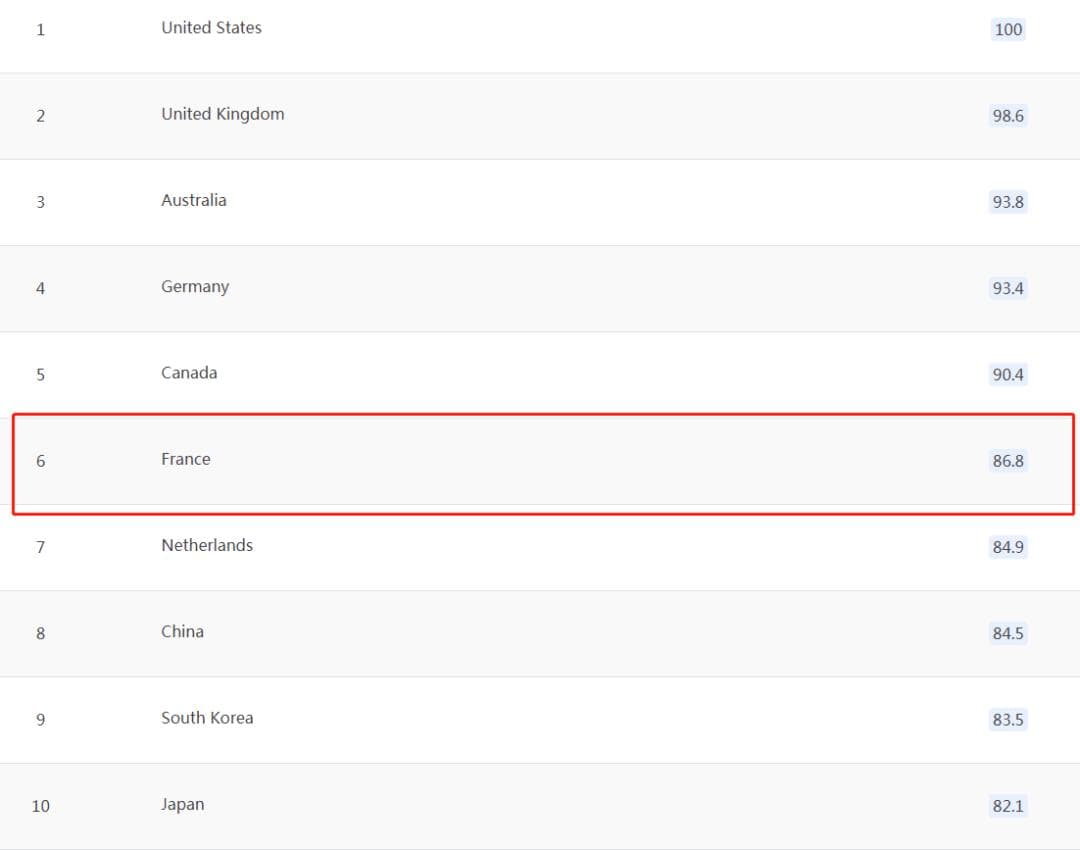Select the United Kingdom country name
The height and width of the screenshot is (850, 1080).
click(x=222, y=114)
